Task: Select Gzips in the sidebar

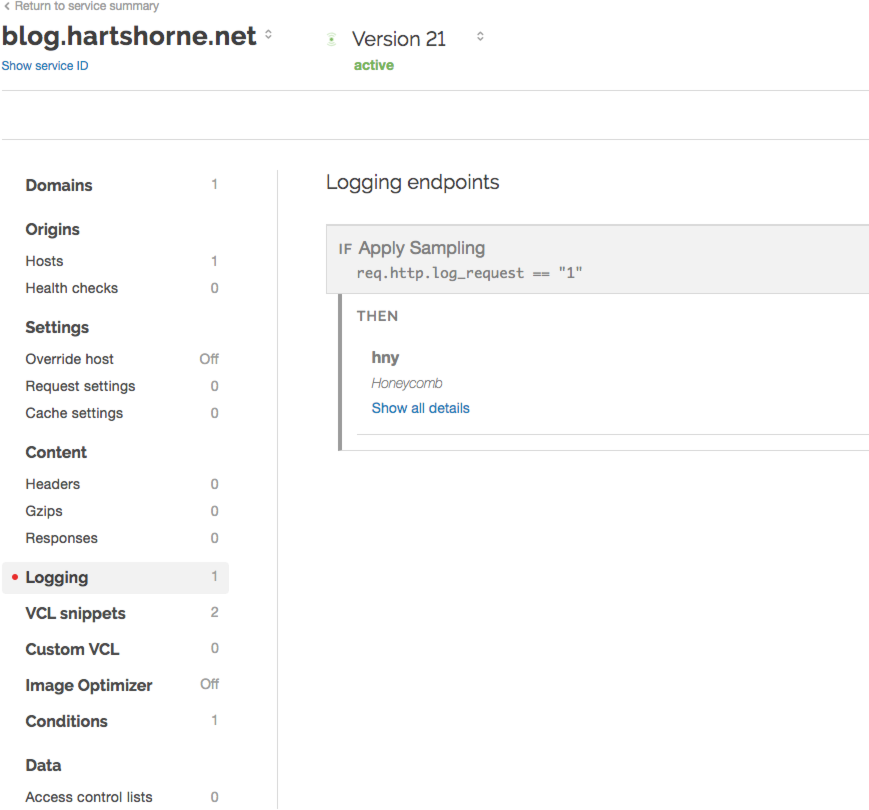Action: (44, 511)
